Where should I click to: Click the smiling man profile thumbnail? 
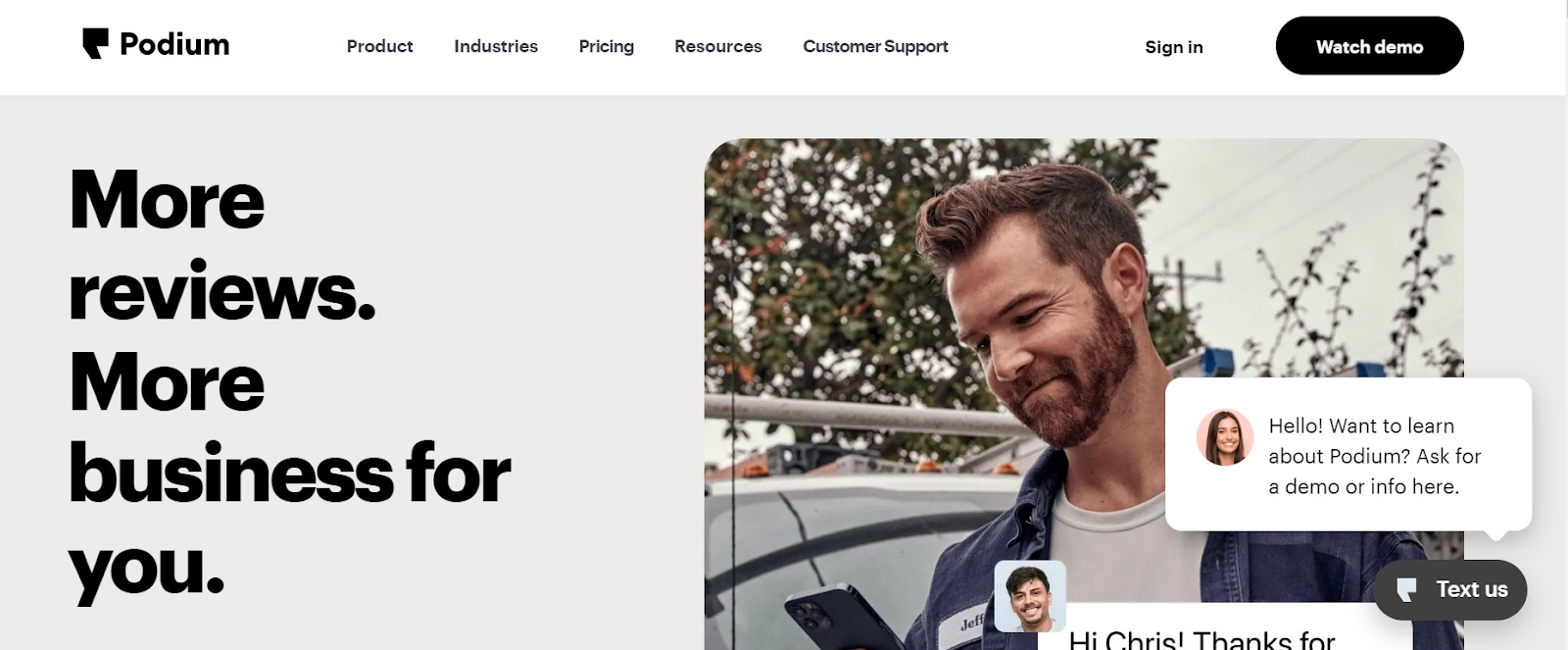tap(1030, 596)
